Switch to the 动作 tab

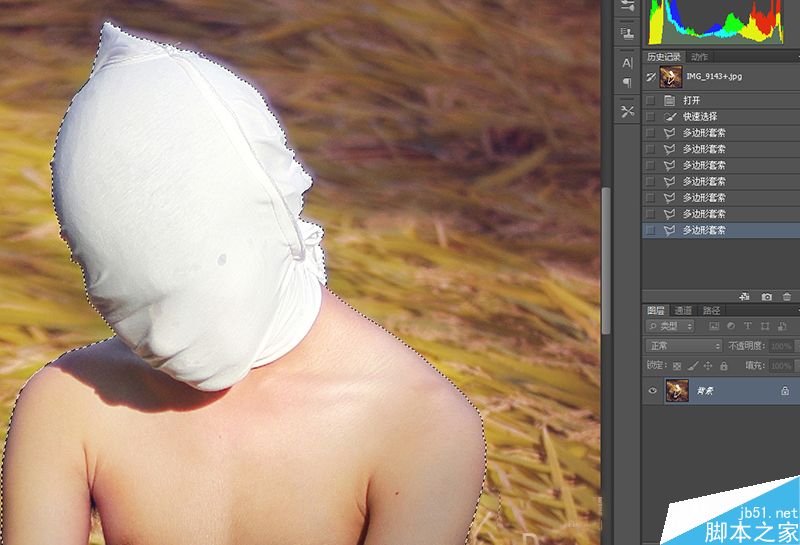click(x=699, y=57)
